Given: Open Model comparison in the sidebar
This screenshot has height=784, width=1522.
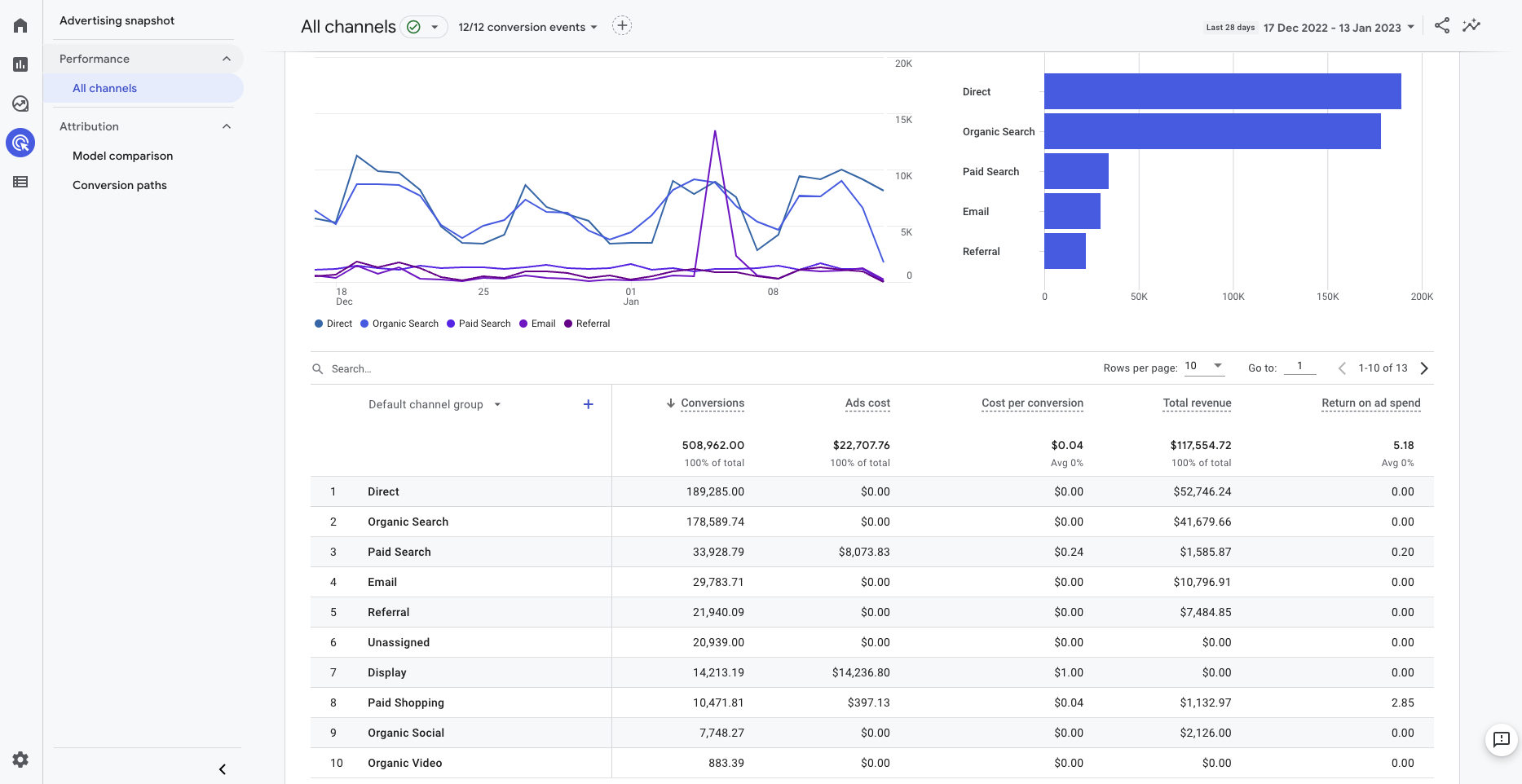Looking at the screenshot, I should pos(122,156).
